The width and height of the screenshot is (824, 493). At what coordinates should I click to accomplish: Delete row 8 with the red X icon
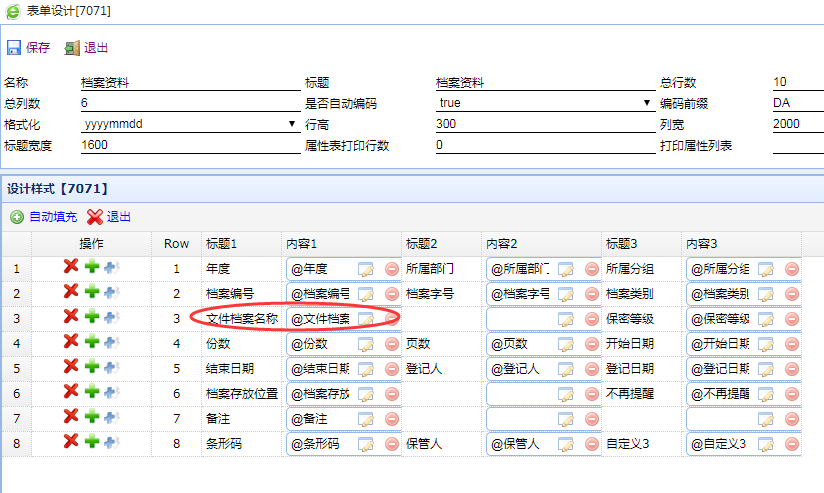coord(71,441)
